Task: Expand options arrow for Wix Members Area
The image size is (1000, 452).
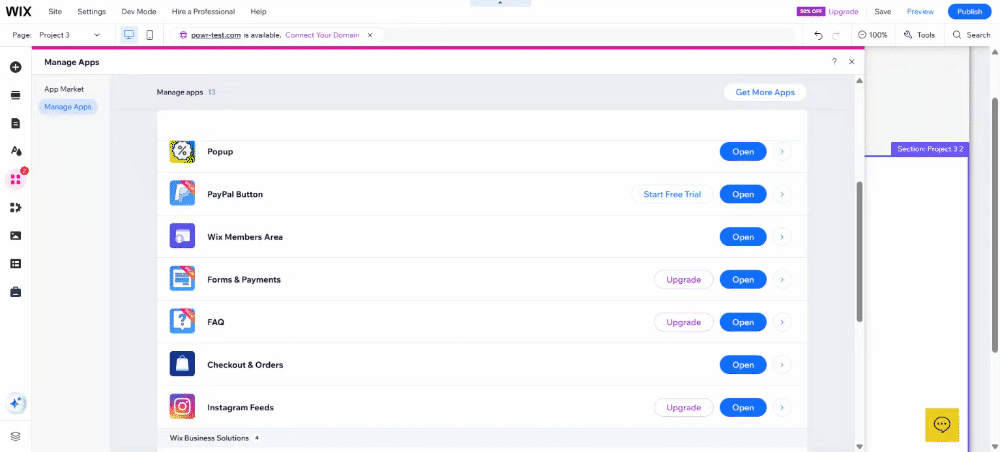Action: 783,237
